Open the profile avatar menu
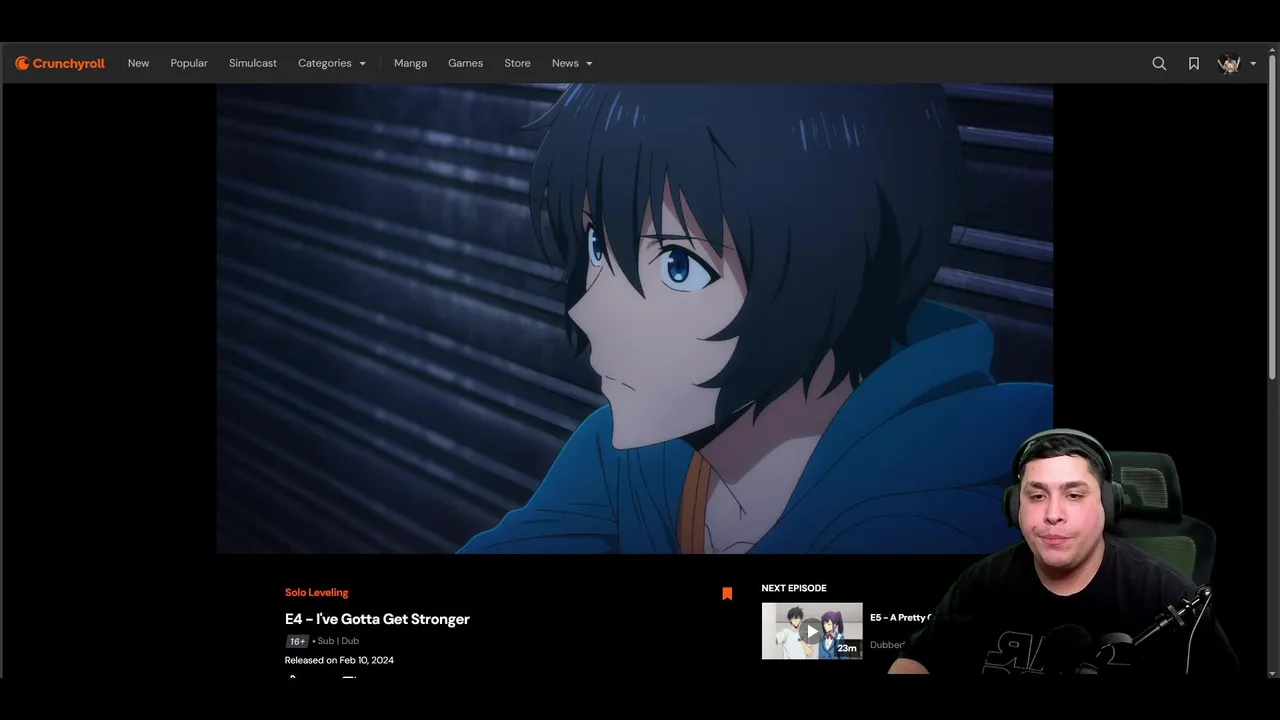Screen dimensions: 1280x720 (1229, 63)
